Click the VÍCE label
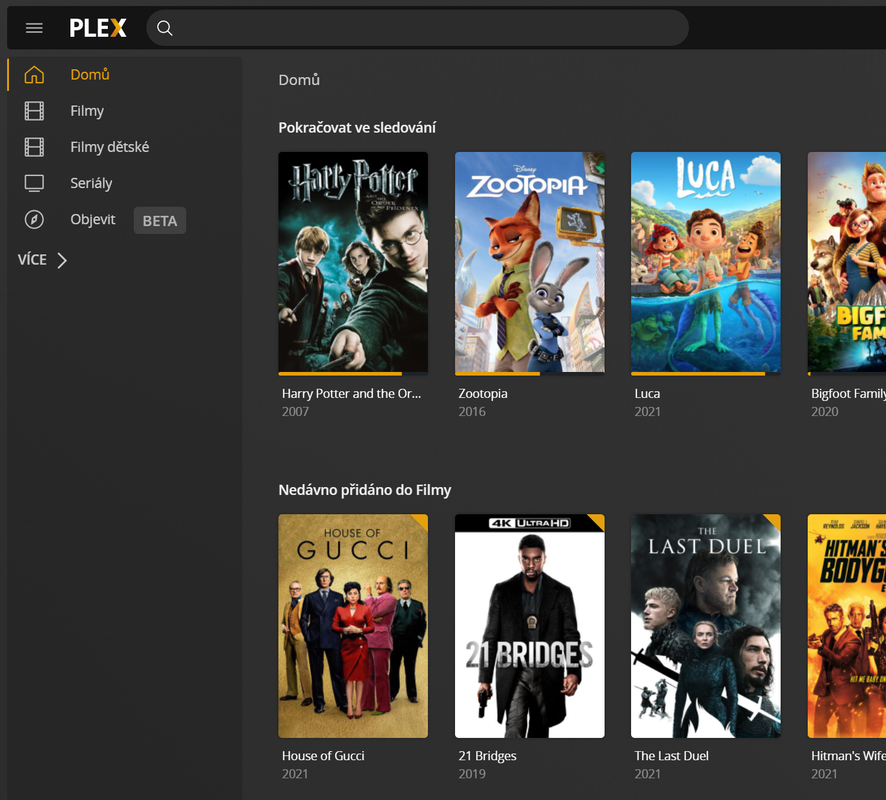The height and width of the screenshot is (800, 886). [32, 259]
